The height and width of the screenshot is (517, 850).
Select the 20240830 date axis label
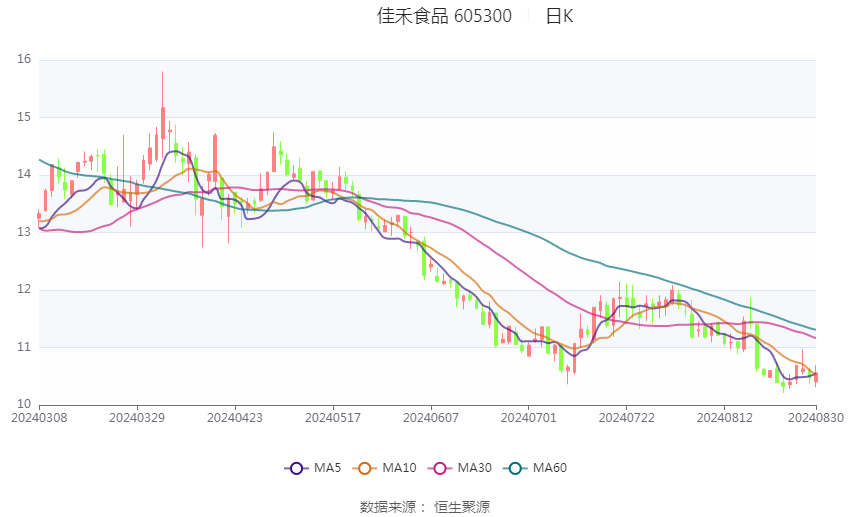click(x=816, y=418)
